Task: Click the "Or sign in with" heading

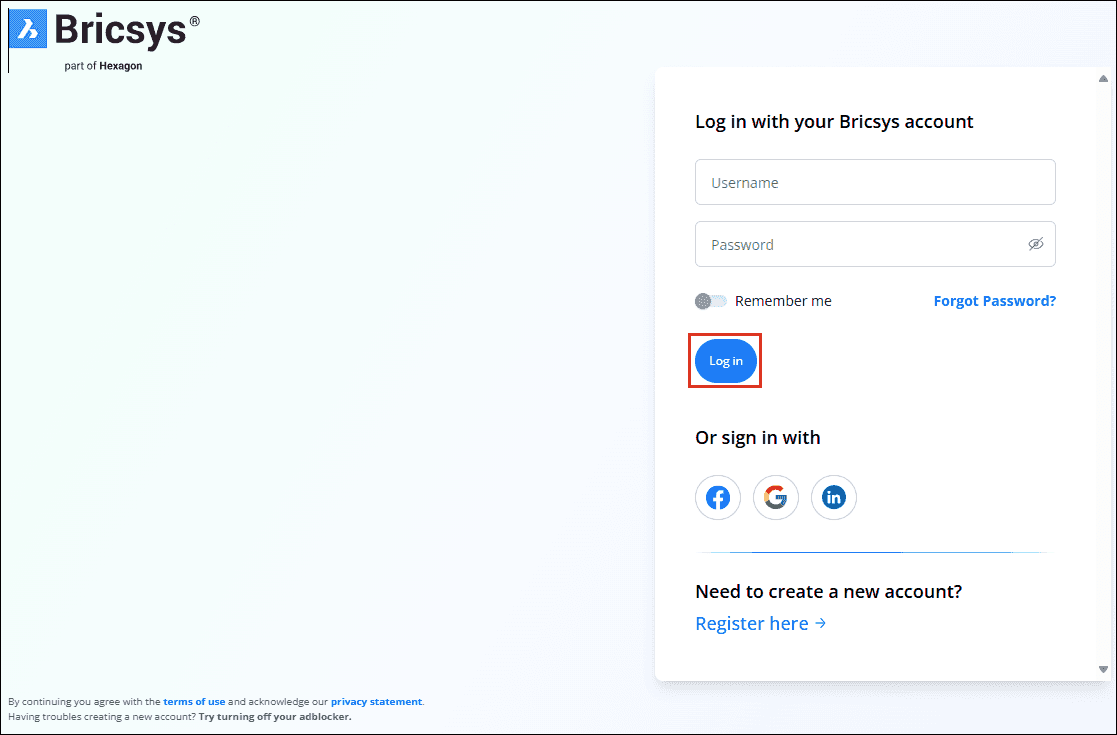Action: click(757, 437)
